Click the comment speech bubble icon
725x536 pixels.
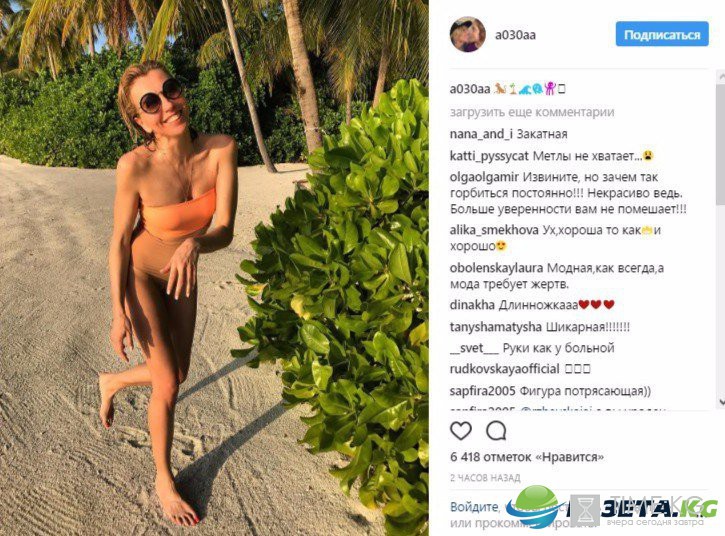click(496, 431)
